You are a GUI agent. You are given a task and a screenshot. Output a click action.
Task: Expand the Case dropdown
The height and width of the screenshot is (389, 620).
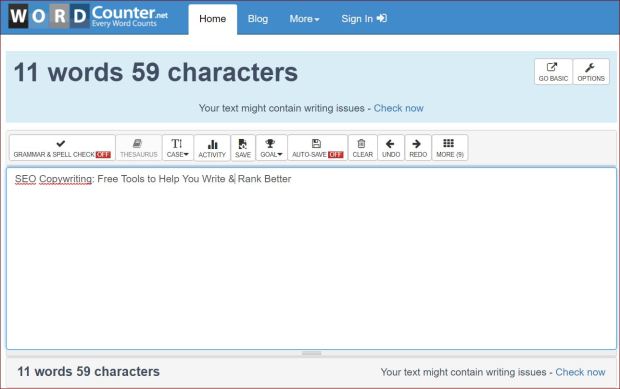tap(178, 147)
